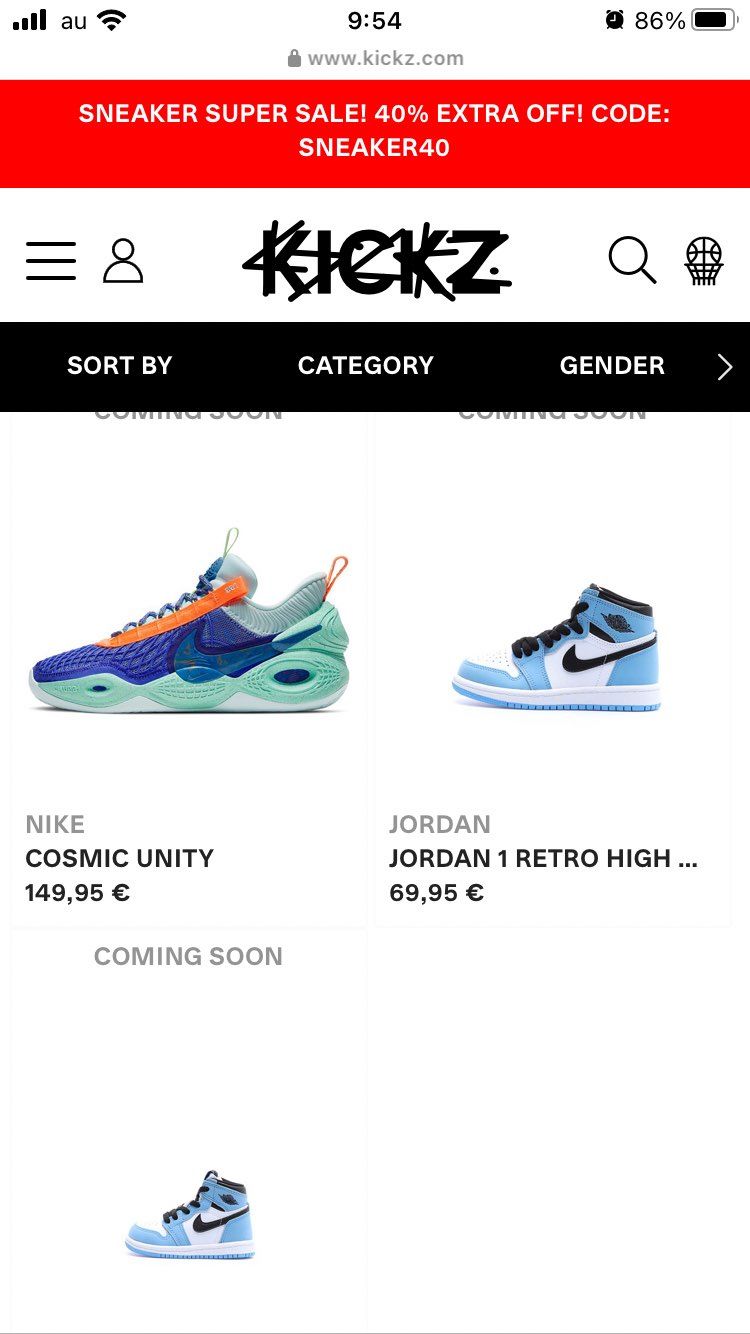750x1334 pixels.
Task: Select the light blue Jordan 1 image
Action: pos(557,647)
